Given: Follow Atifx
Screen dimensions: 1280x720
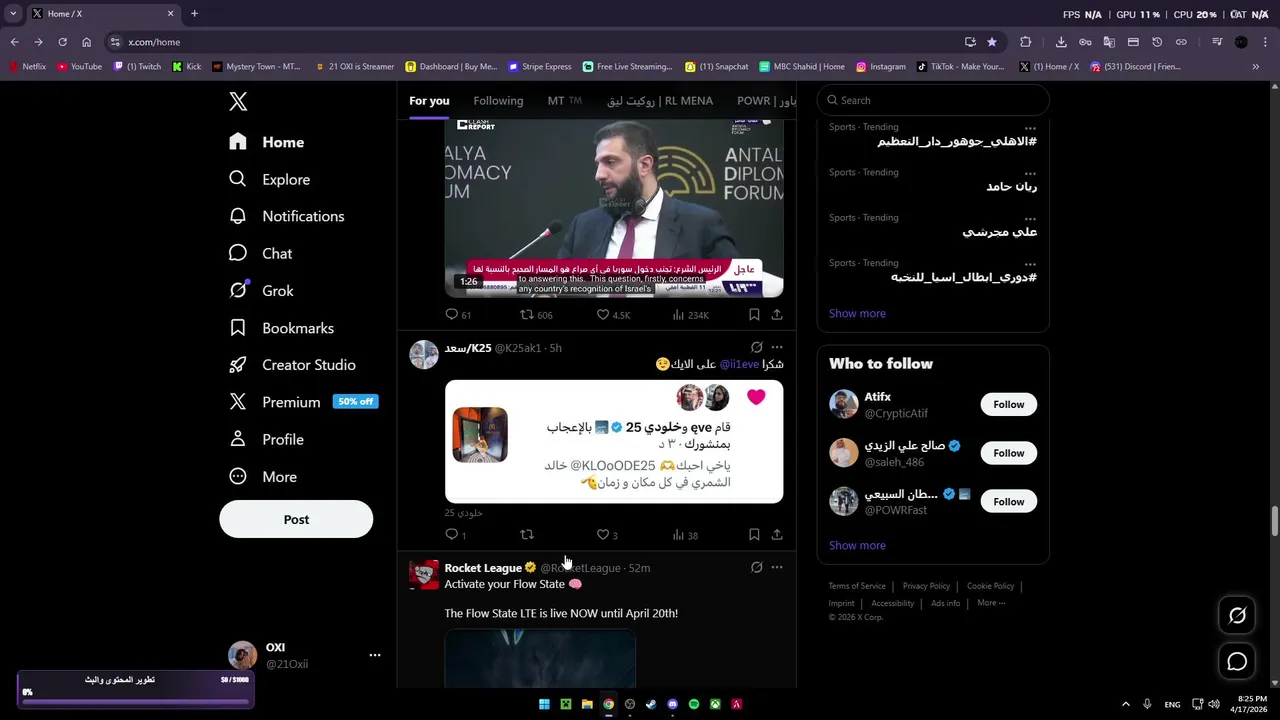Looking at the screenshot, I should (1008, 404).
